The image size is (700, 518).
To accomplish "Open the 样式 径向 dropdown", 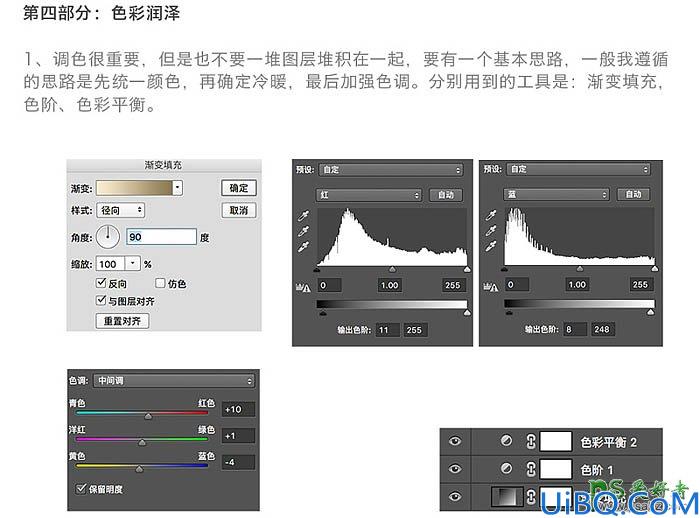I will 121,210.
